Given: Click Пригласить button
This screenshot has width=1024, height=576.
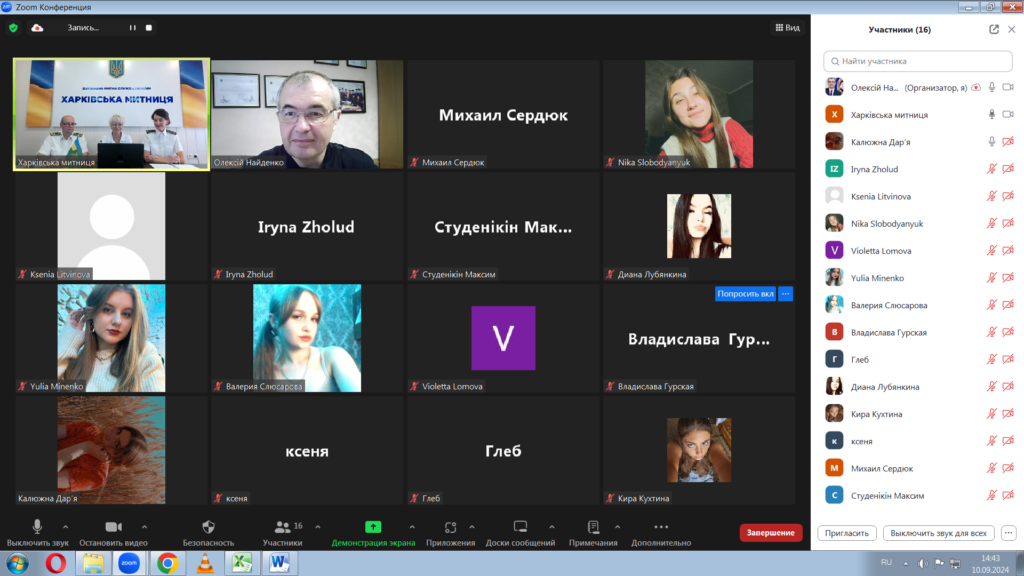Looking at the screenshot, I should [x=847, y=533].
